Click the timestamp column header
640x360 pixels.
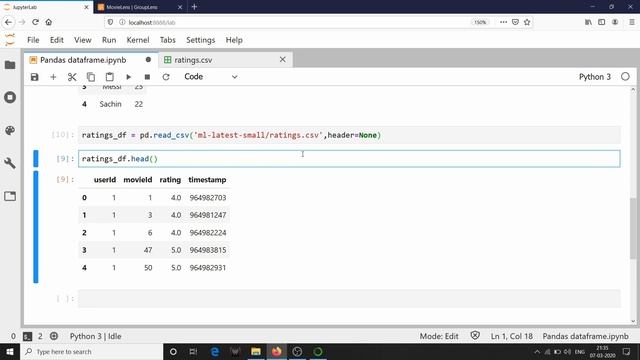(x=207, y=180)
